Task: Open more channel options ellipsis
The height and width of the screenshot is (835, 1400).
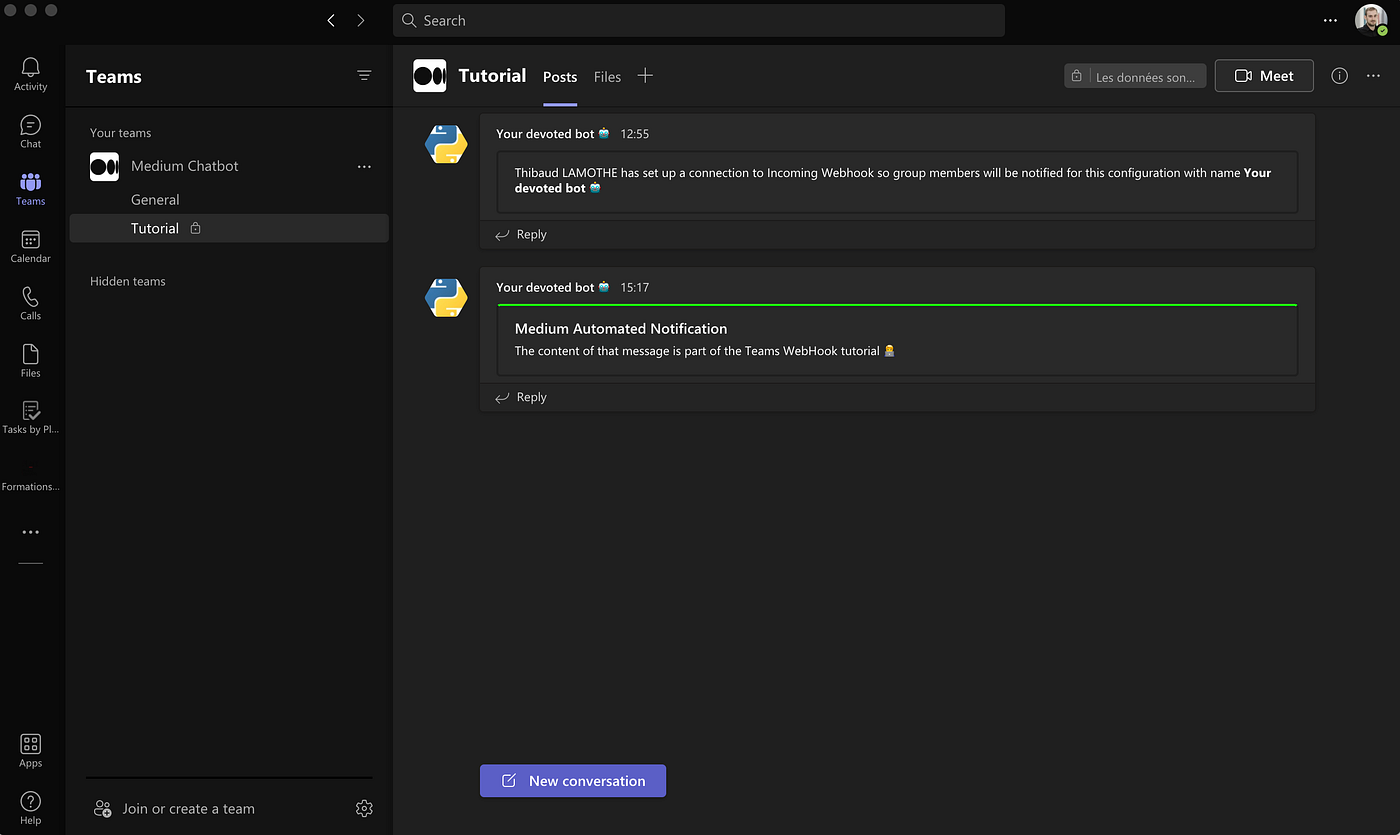Action: pyautogui.click(x=1373, y=76)
